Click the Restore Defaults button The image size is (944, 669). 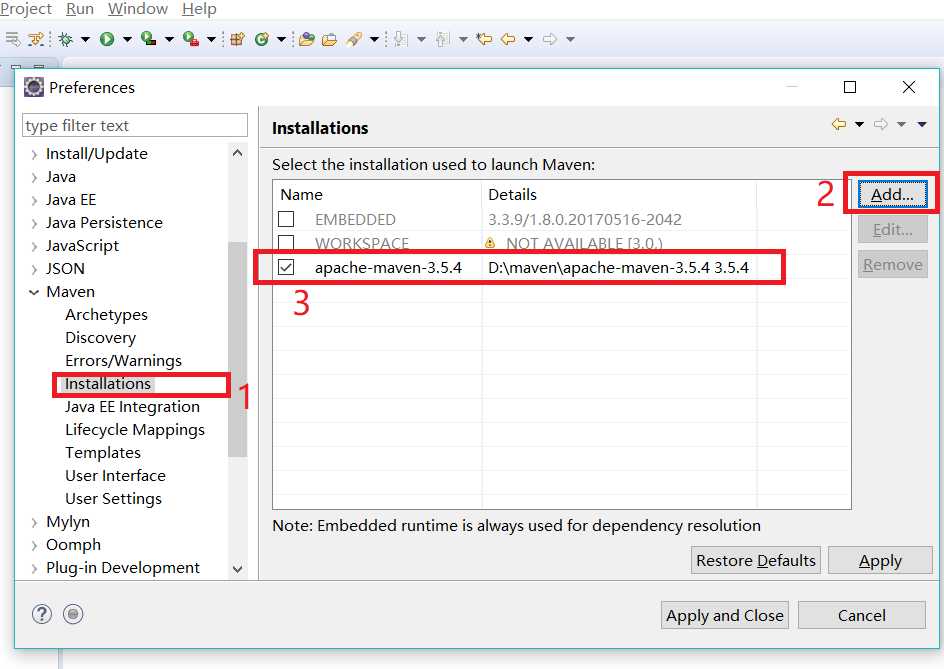click(756, 560)
